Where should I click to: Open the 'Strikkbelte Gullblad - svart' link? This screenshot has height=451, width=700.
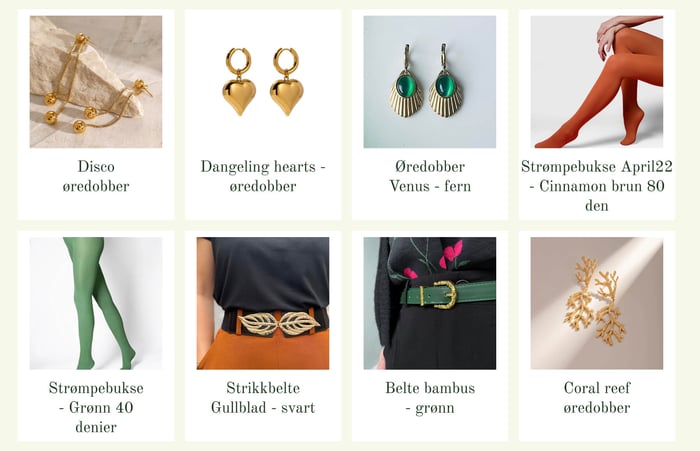point(263,397)
